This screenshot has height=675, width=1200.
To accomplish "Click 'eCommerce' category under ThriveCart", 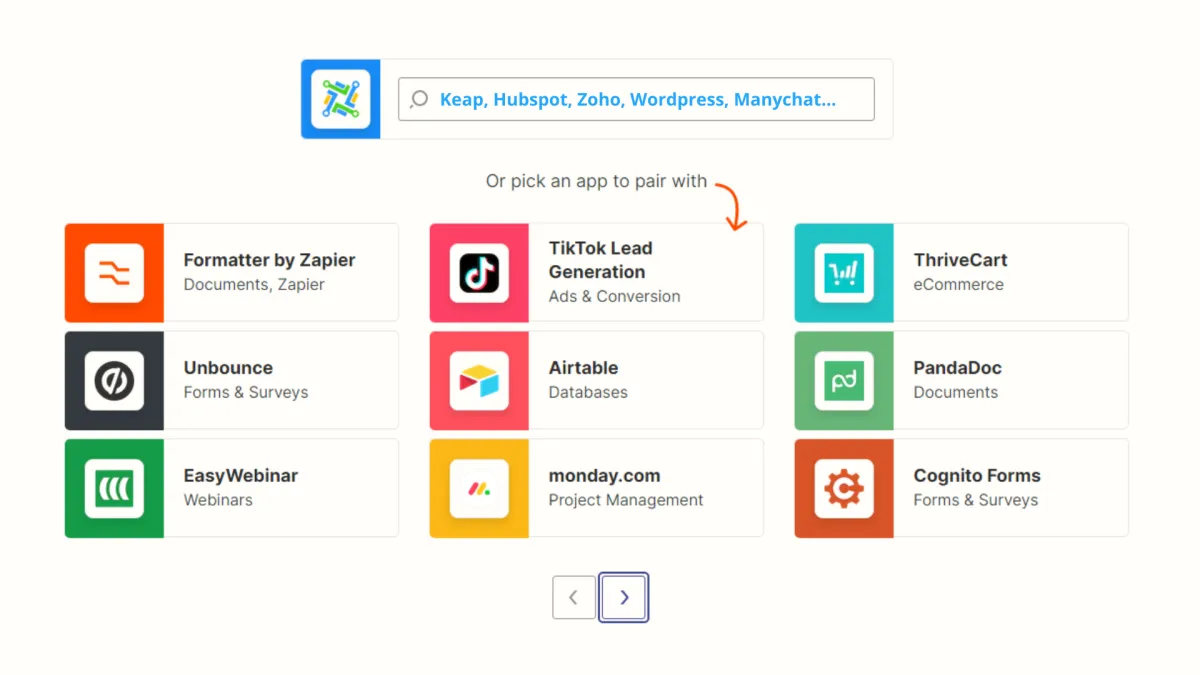I will [958, 285].
